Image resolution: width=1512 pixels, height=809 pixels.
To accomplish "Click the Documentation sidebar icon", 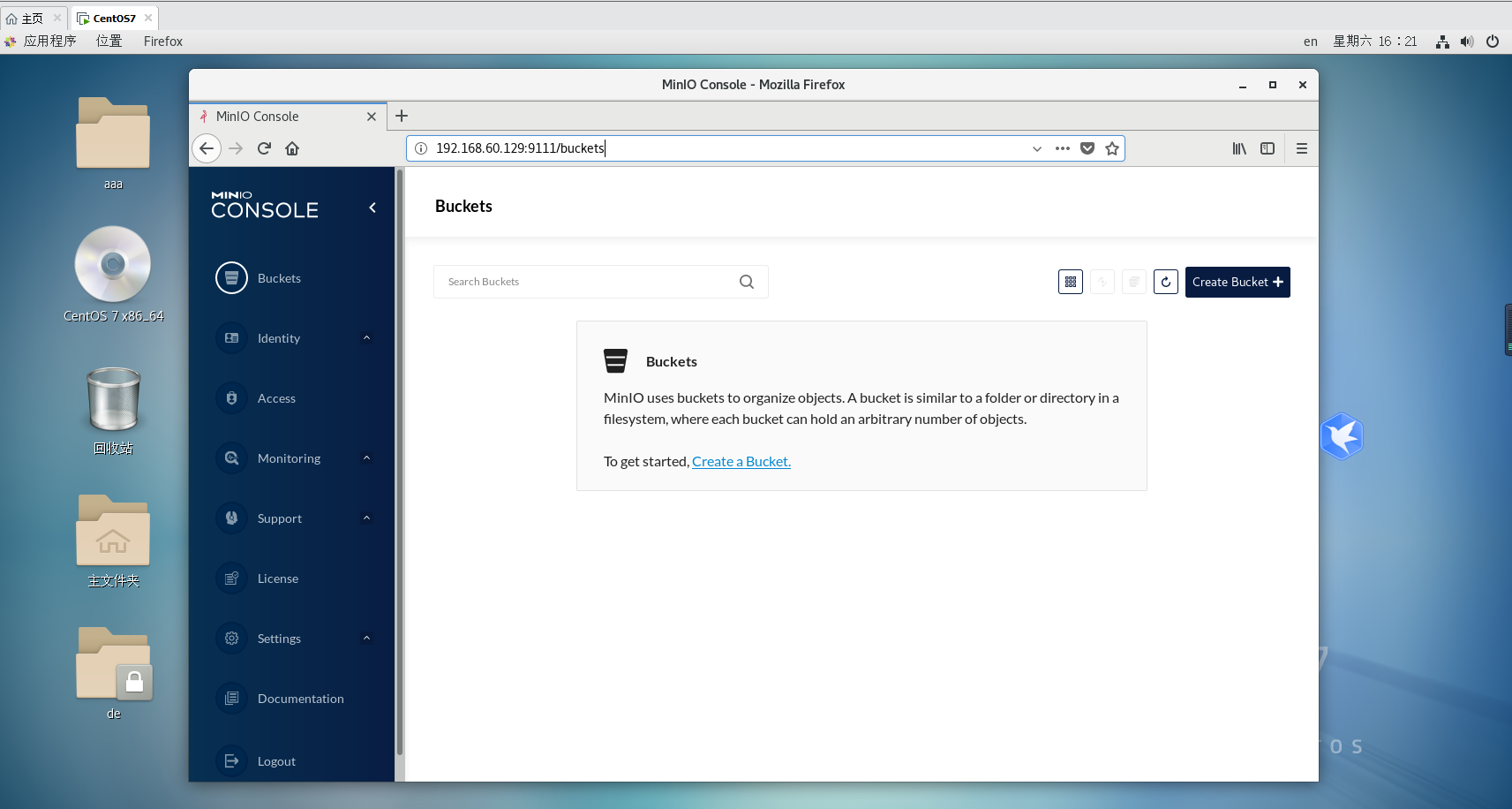I will pos(231,699).
